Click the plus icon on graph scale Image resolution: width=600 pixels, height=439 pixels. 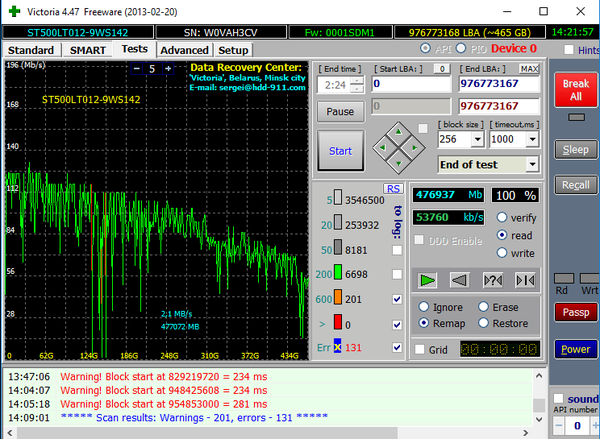[x=167, y=68]
